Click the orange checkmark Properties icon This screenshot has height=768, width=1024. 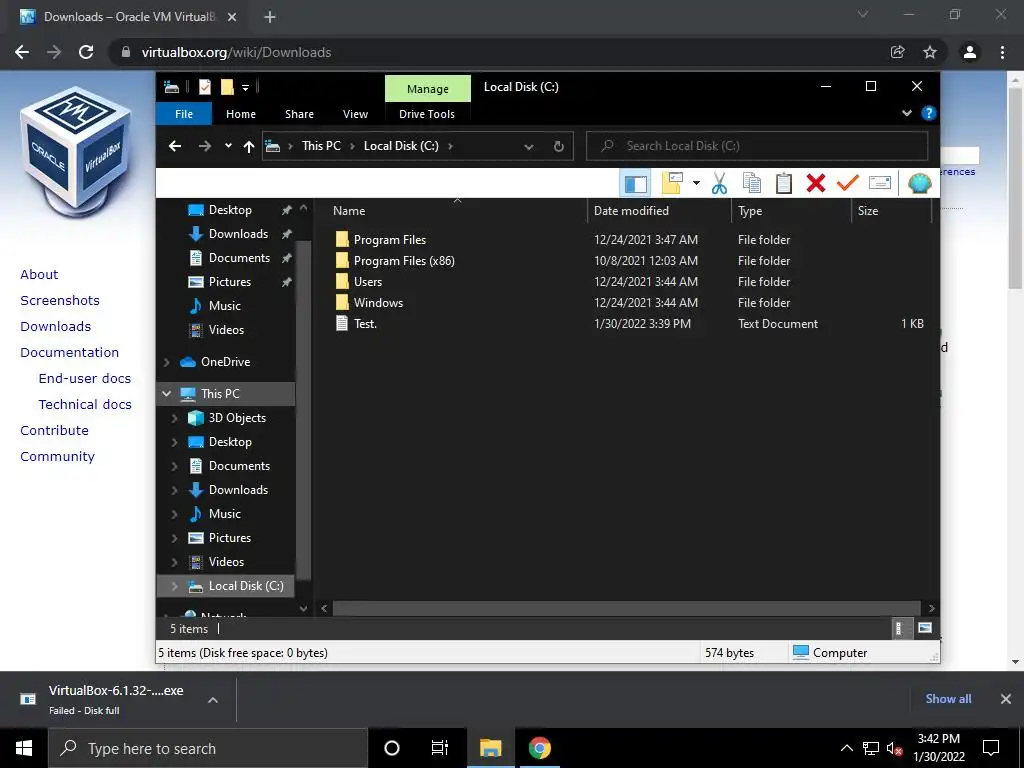point(848,184)
